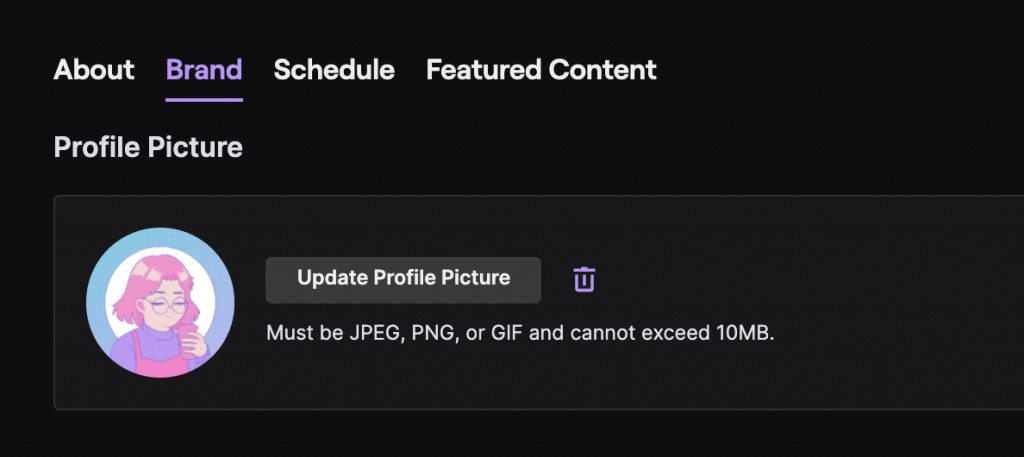Click the JPEG, PNG, GIF file requirement text
This screenshot has width=1024, height=457.
click(520, 334)
